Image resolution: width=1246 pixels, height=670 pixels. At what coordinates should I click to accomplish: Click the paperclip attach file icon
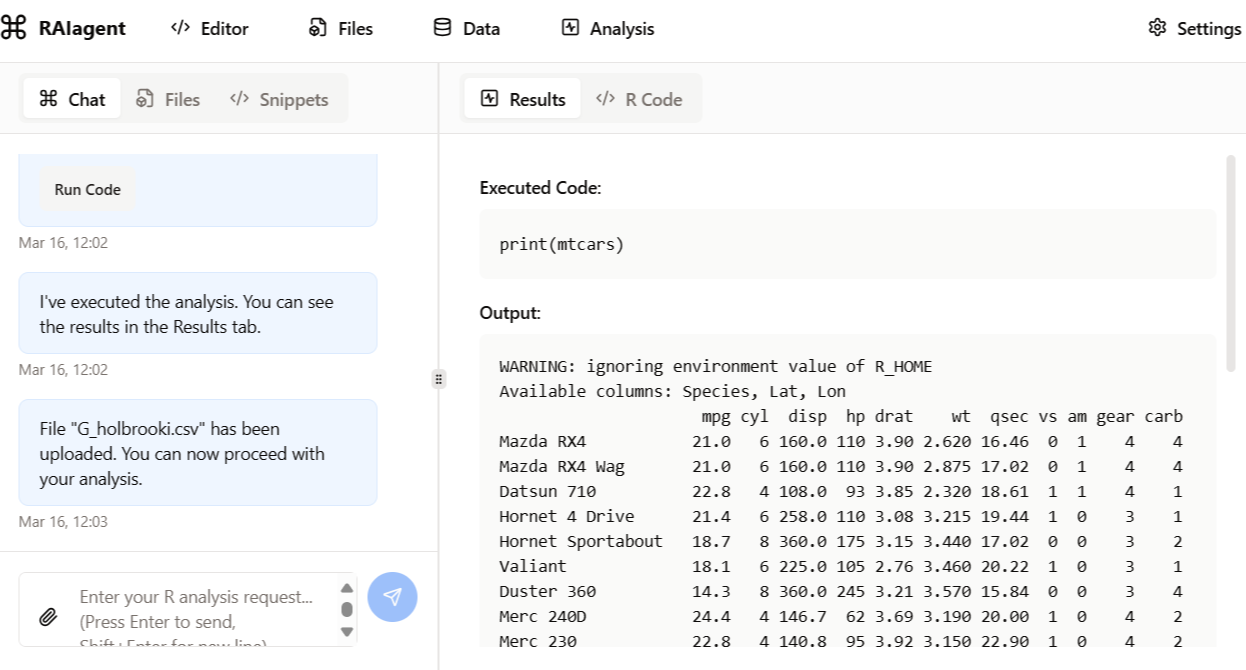point(48,617)
